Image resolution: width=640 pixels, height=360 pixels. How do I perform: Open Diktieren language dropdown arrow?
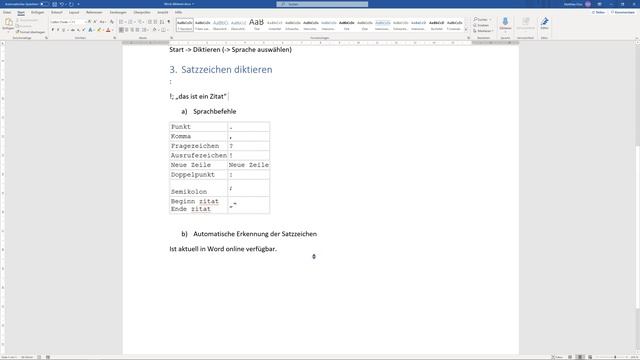click(x=505, y=31)
